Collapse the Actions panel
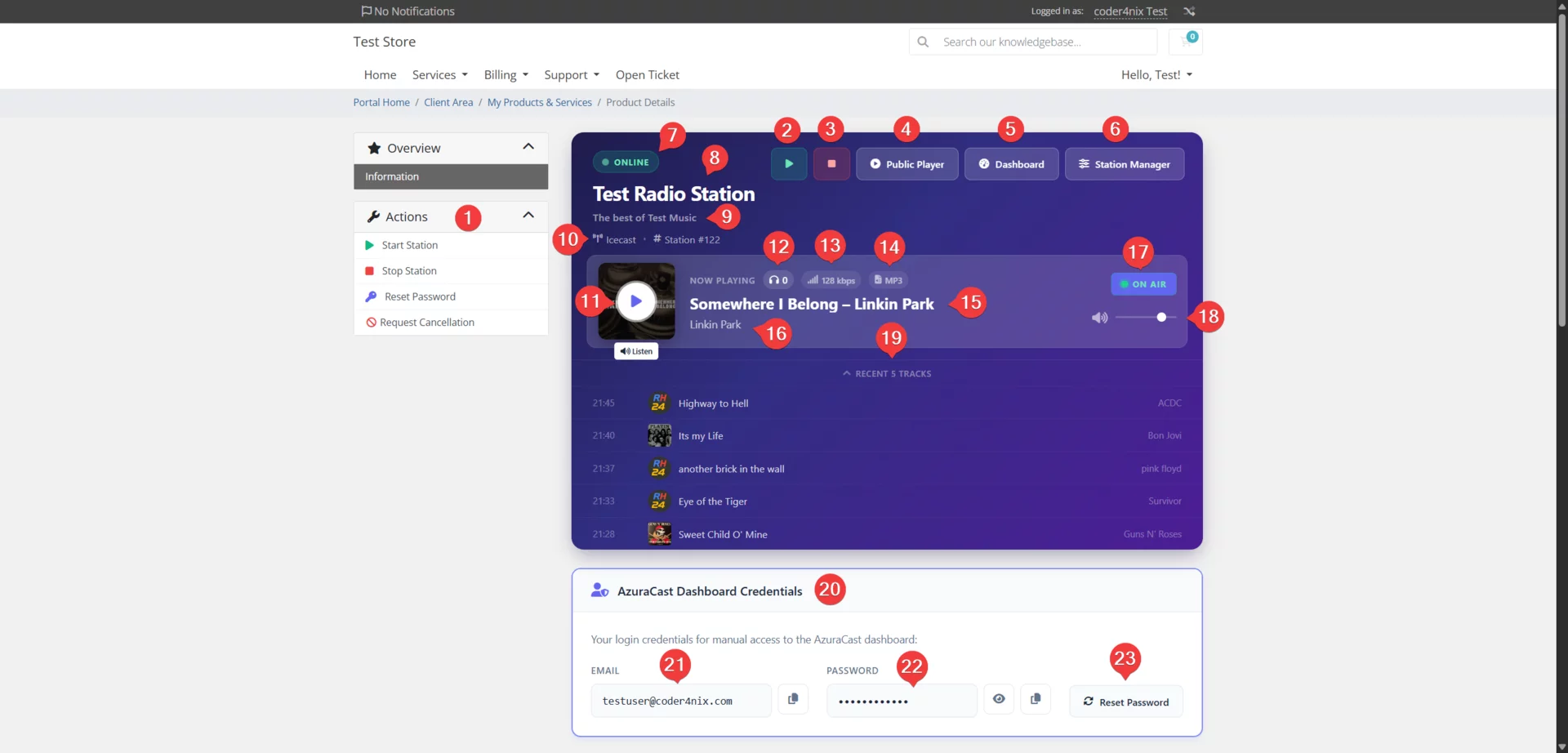Viewport: 1568px width, 753px height. (x=528, y=216)
